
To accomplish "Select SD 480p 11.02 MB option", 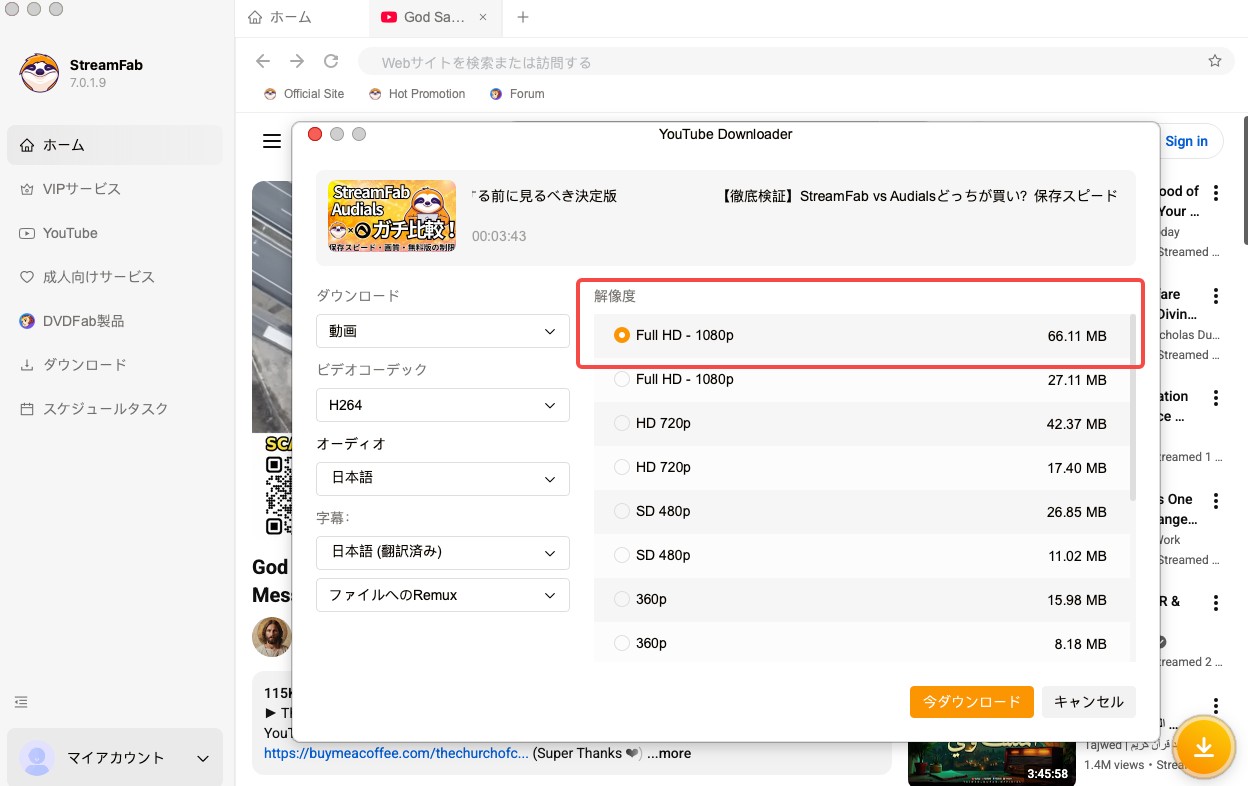I will click(x=862, y=556).
